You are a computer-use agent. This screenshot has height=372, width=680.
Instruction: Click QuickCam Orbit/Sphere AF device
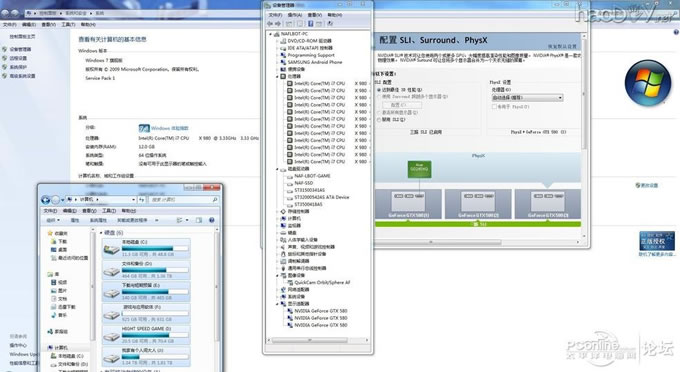[x=322, y=282]
